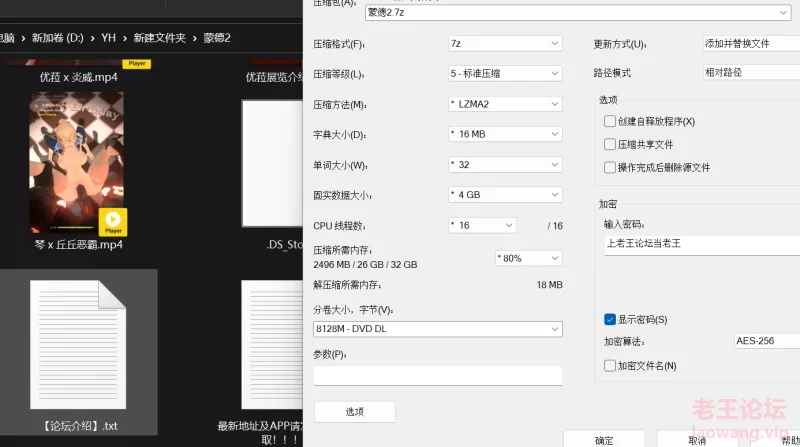
Task: Open the 压缩格式 7z dropdown
Action: pyautogui.click(x=504, y=44)
